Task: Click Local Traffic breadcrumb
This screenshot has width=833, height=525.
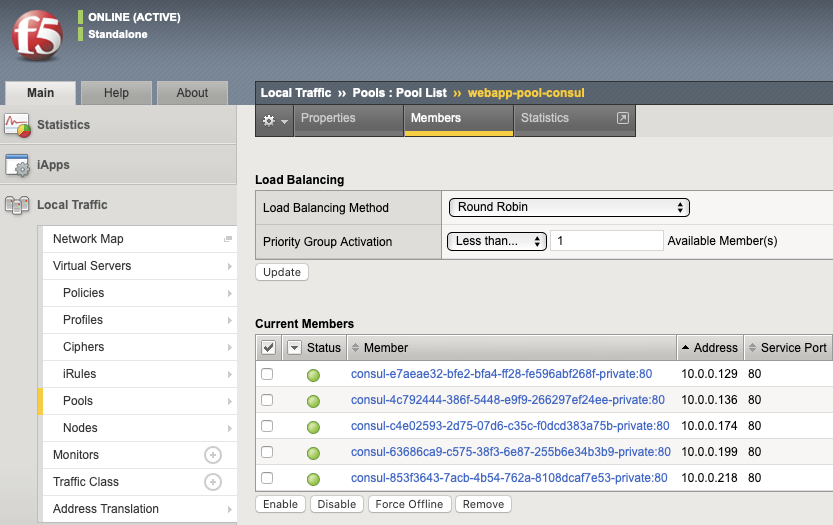Action: (x=295, y=93)
